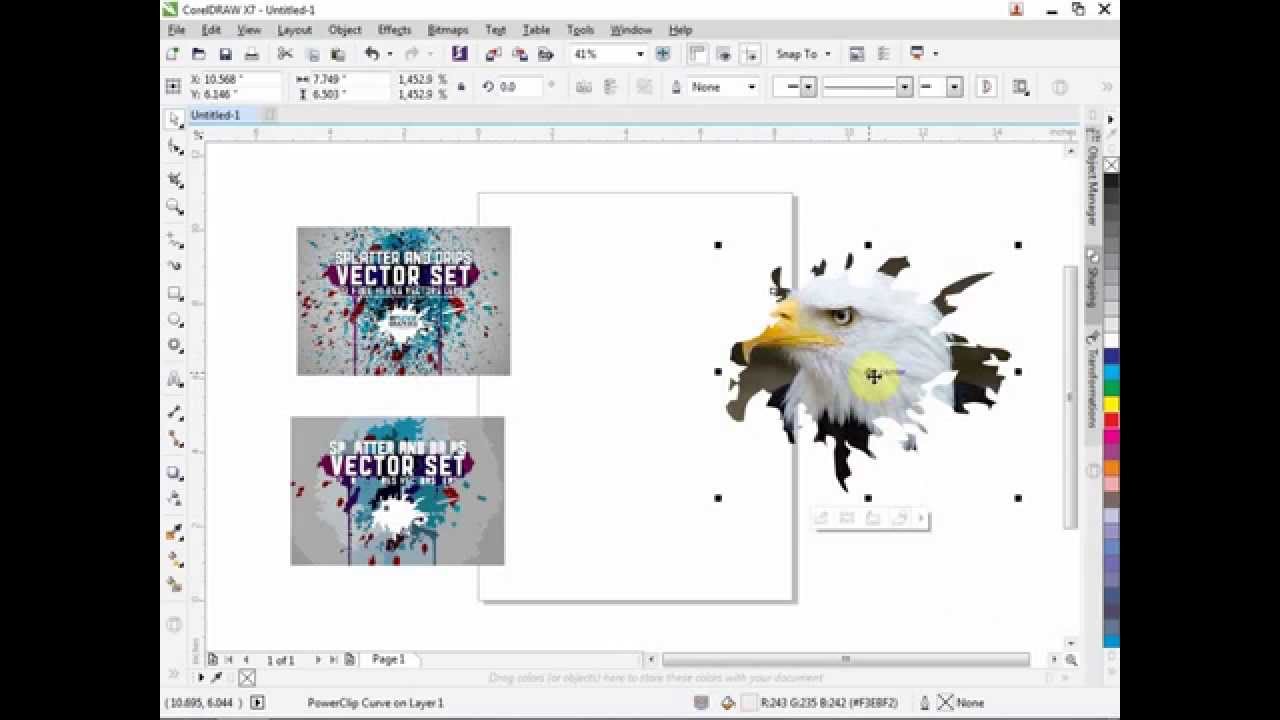1280x720 pixels.
Task: Click the Import toolbar icon
Action: (x=494, y=54)
